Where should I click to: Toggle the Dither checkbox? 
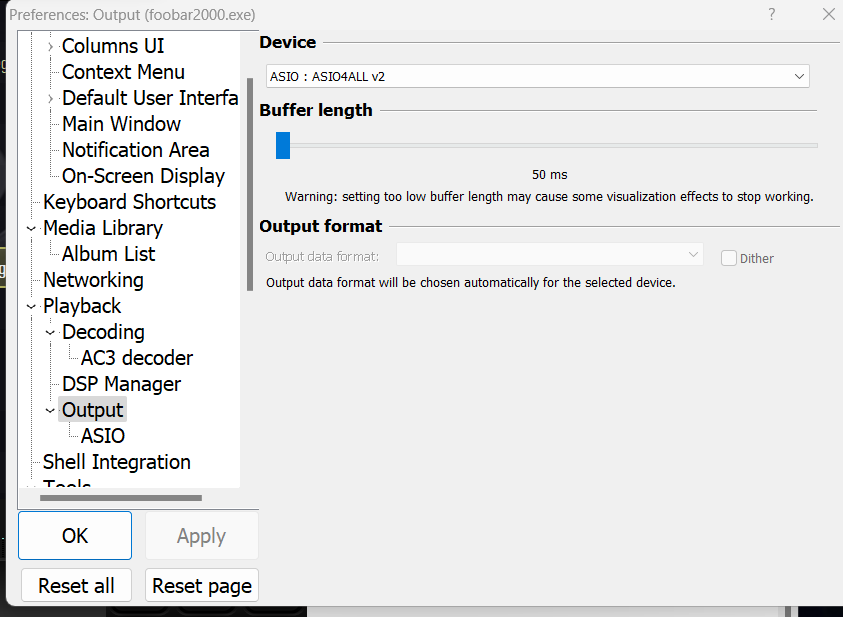click(x=729, y=258)
